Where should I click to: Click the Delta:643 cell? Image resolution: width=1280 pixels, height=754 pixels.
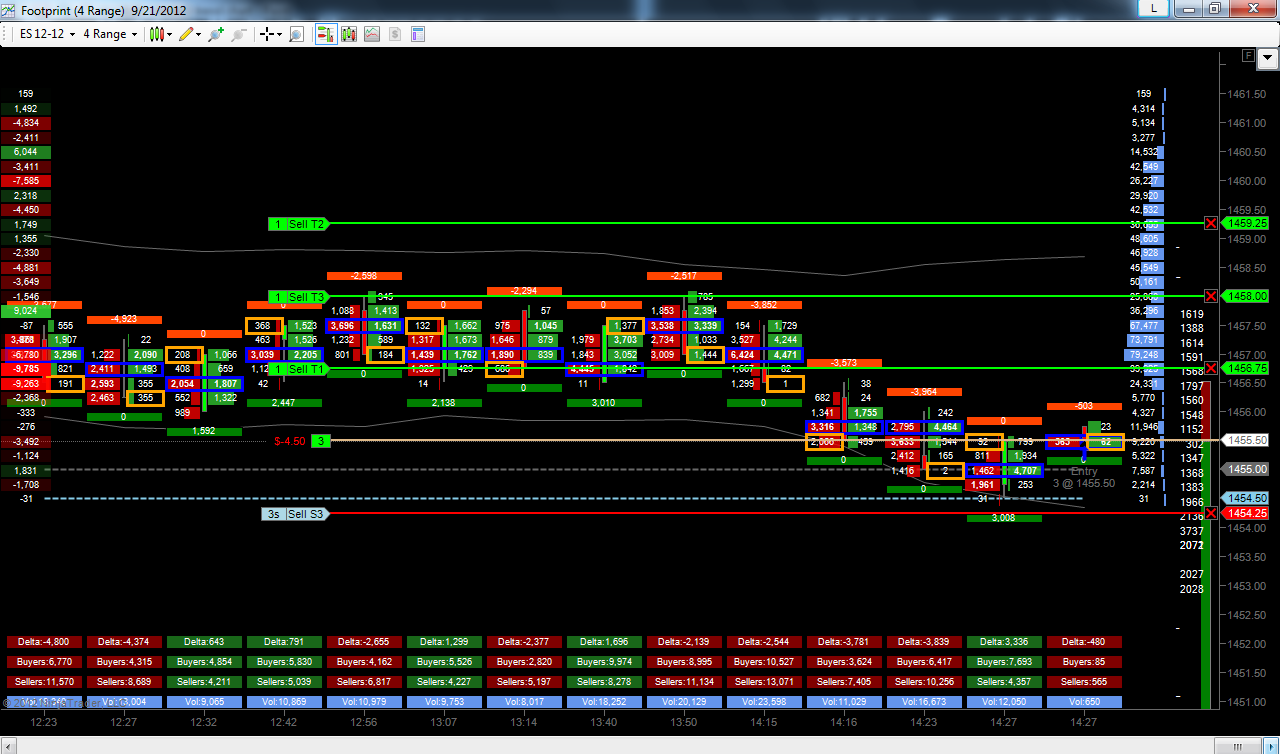[204, 642]
